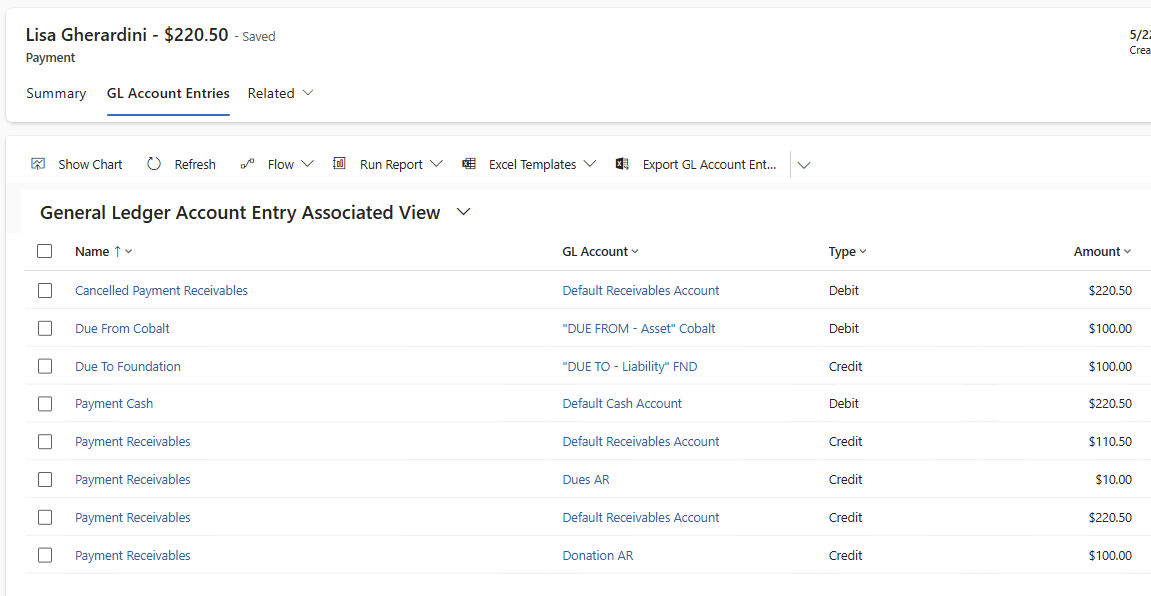Open the toolbar overflow menu
The height and width of the screenshot is (596, 1151).
(804, 165)
